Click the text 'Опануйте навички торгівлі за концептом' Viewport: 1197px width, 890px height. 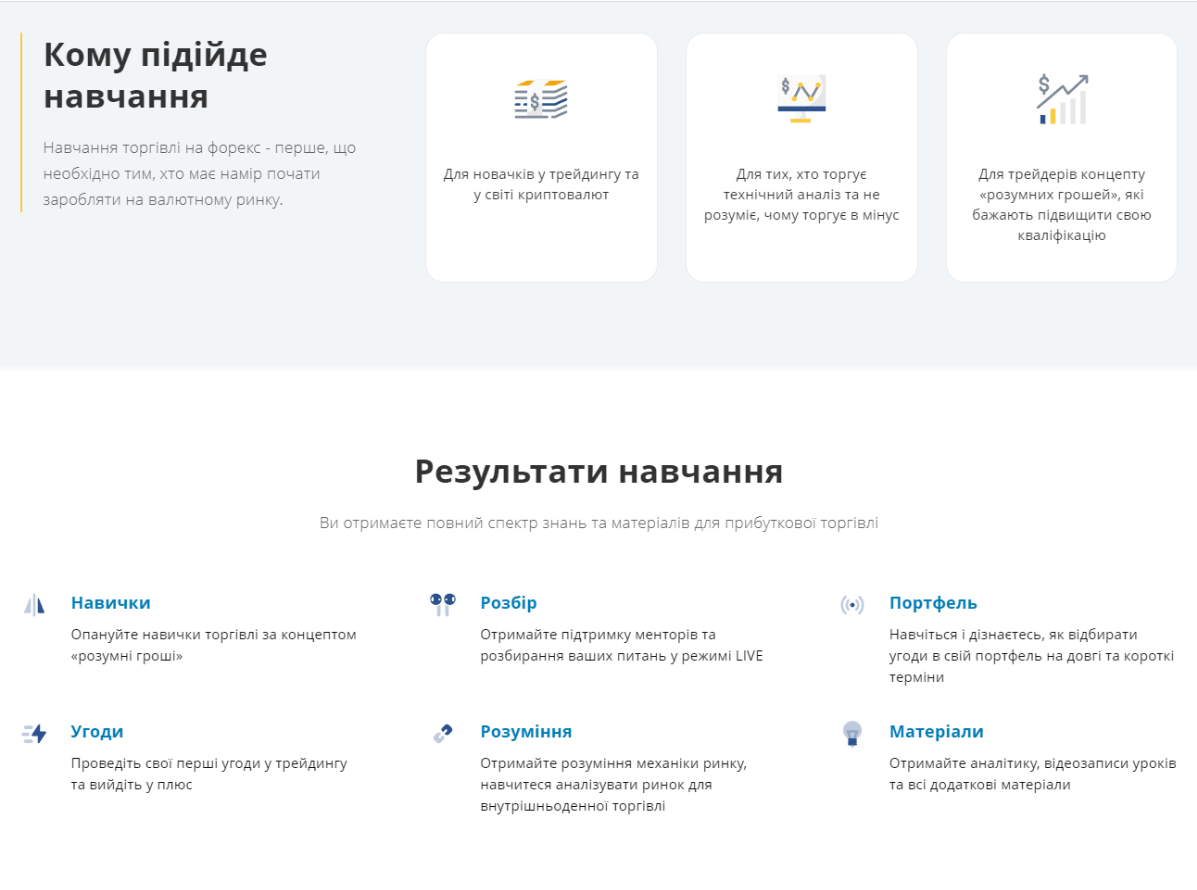(214, 645)
